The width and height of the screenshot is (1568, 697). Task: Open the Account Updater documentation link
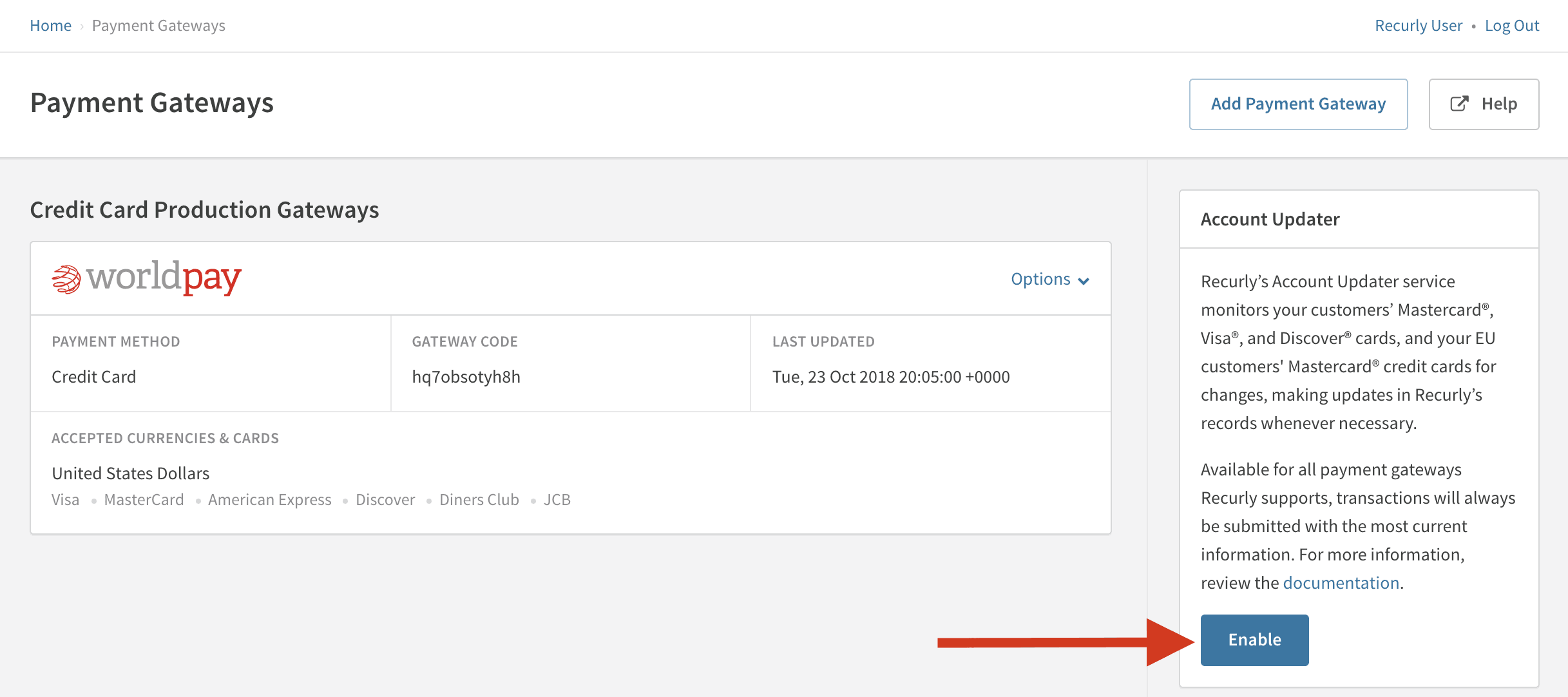(1341, 582)
